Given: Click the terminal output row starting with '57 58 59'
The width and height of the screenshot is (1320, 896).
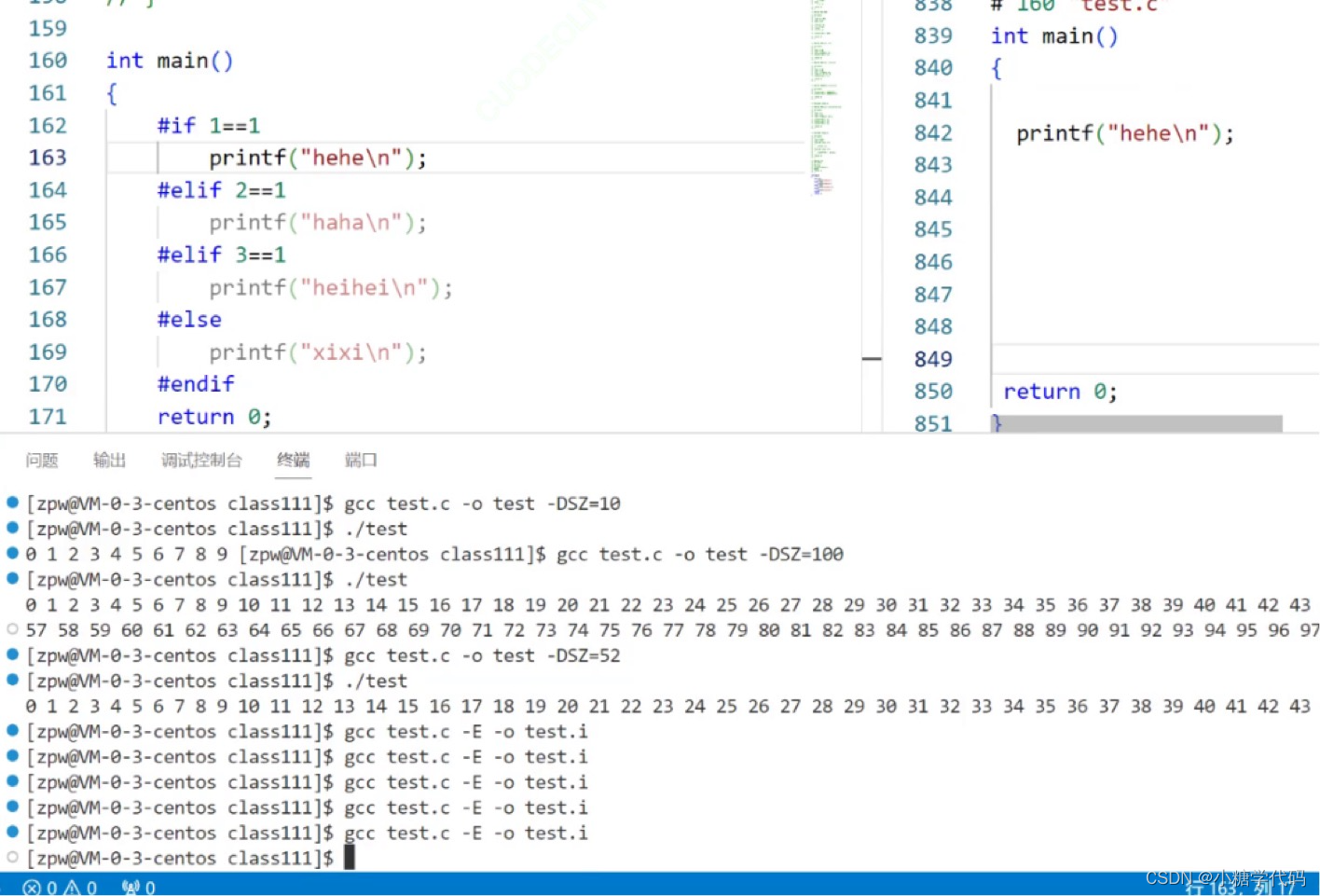Looking at the screenshot, I should click(671, 630).
